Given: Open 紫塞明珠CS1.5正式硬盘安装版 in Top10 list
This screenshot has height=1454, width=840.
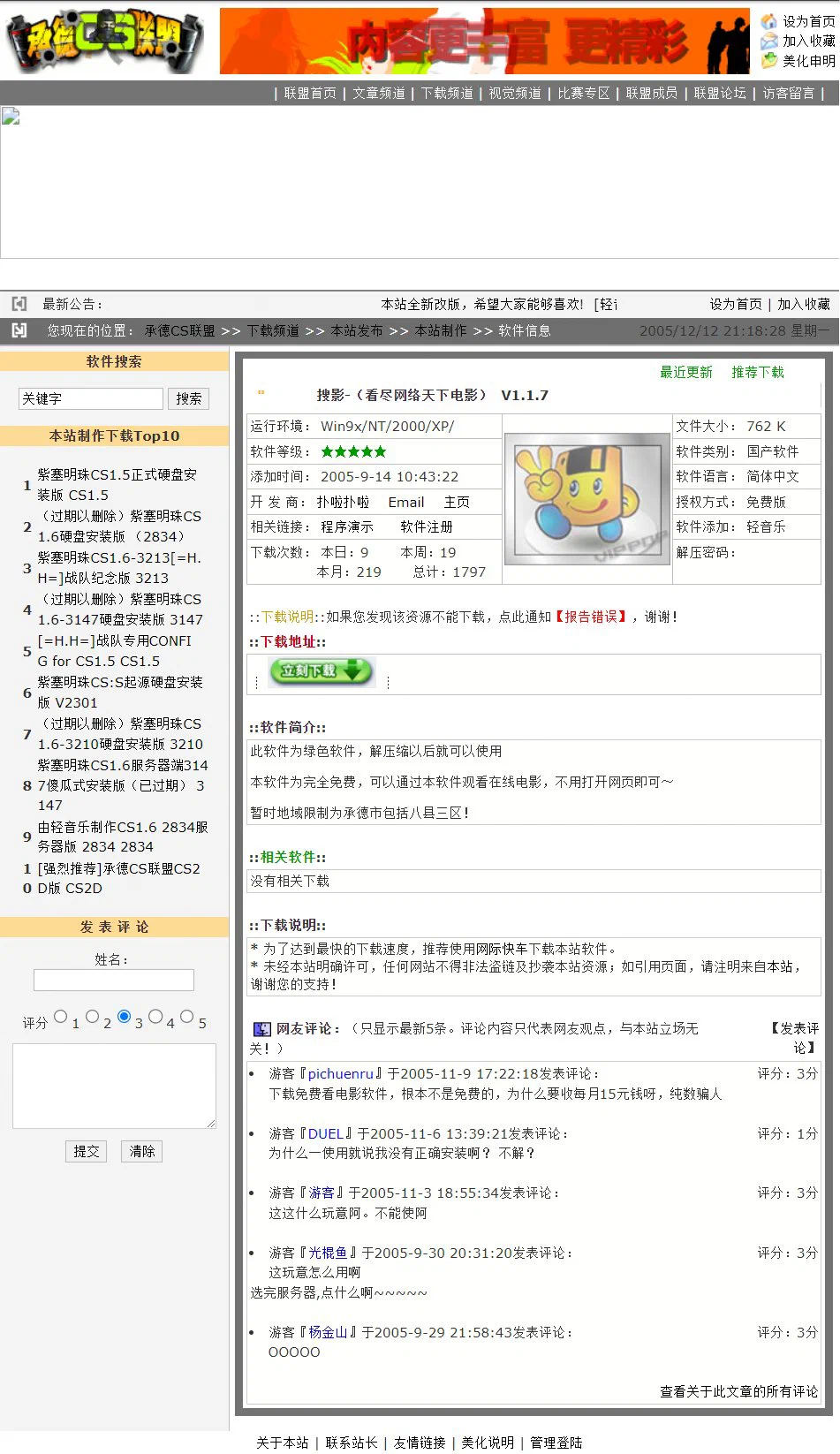Looking at the screenshot, I should pyautogui.click(x=117, y=485).
